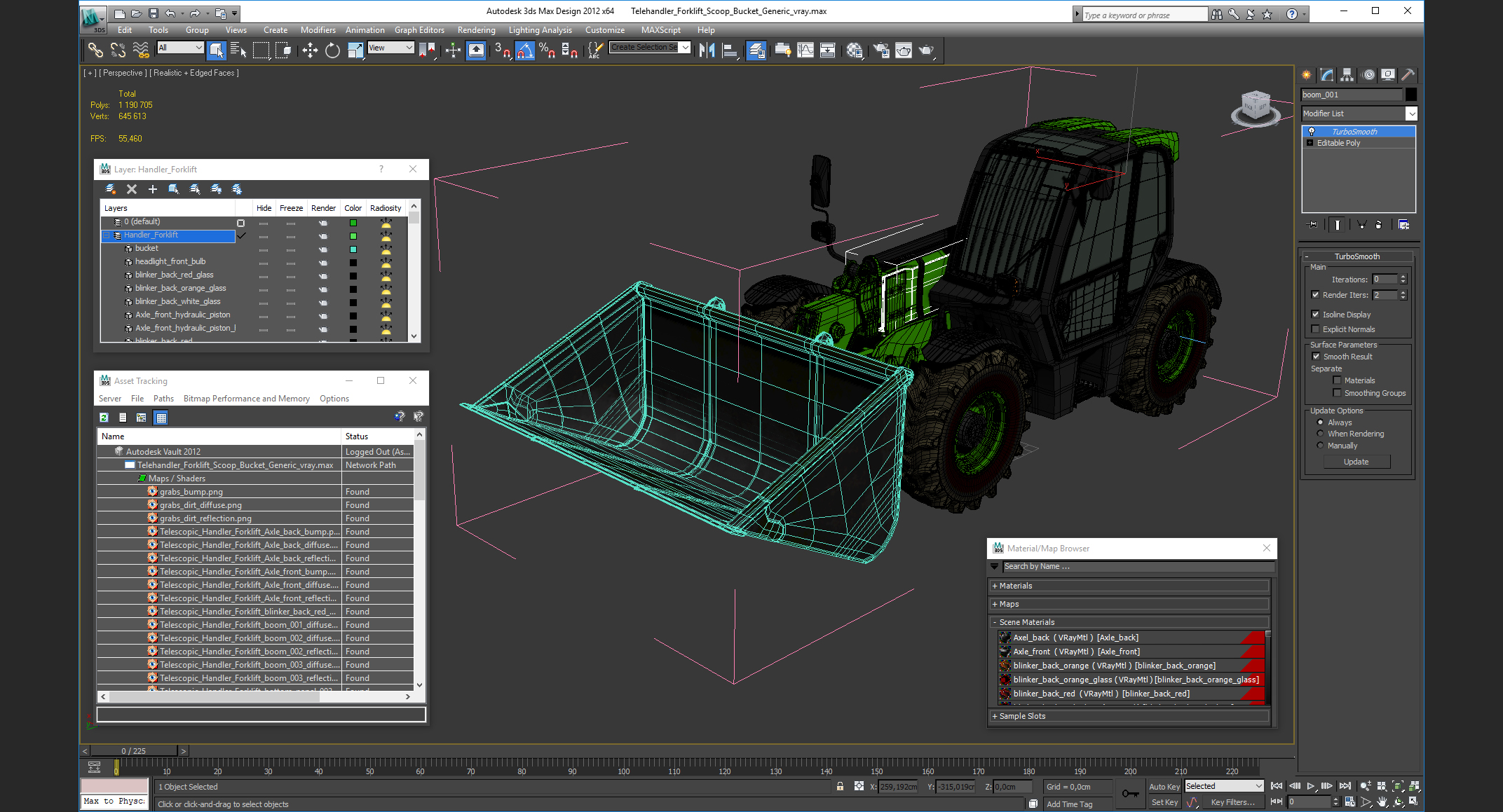Open the Utilities command panel (hammer)
This screenshot has height=812, width=1503.
click(1408, 75)
